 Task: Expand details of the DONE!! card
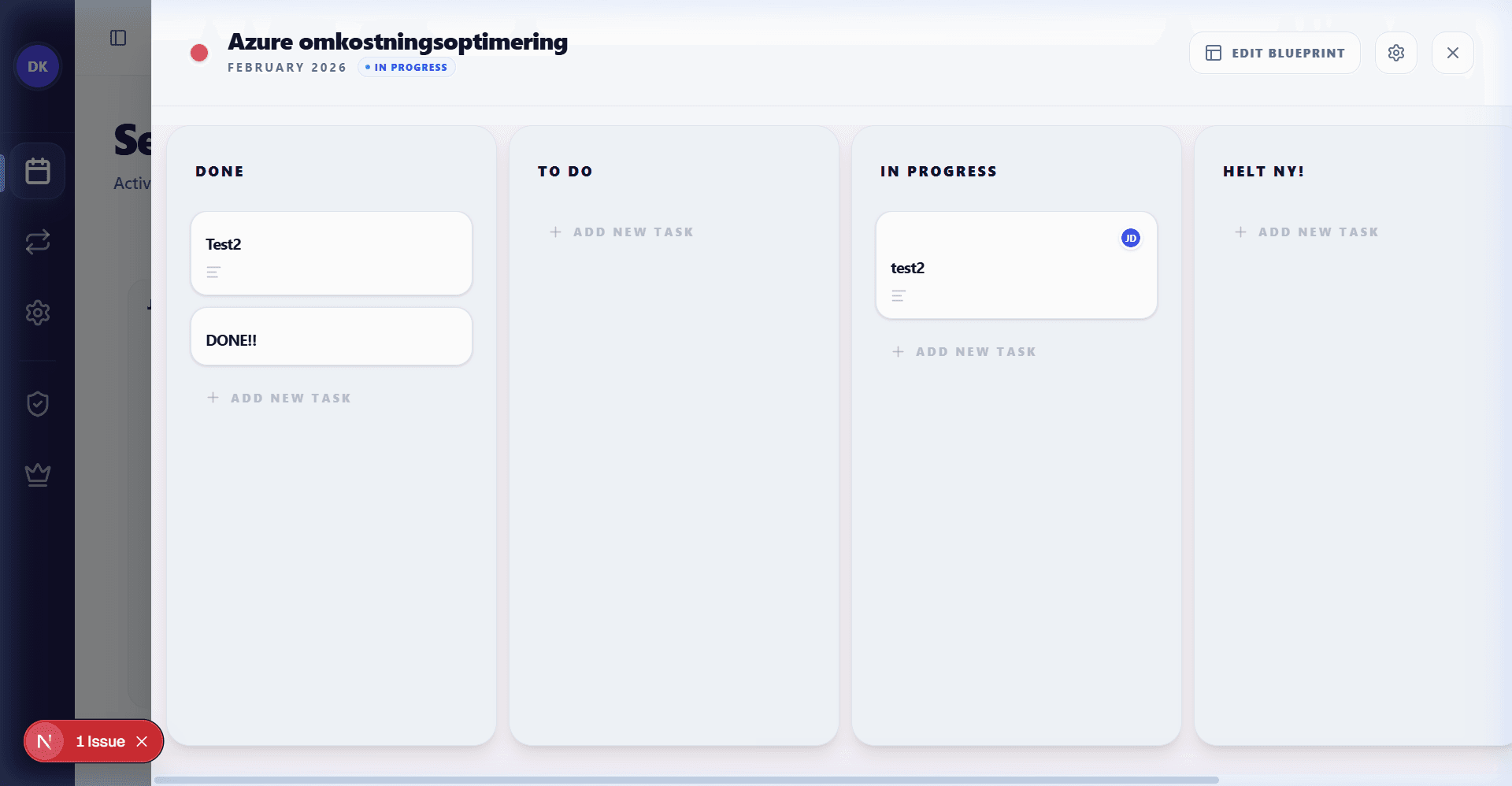click(331, 339)
